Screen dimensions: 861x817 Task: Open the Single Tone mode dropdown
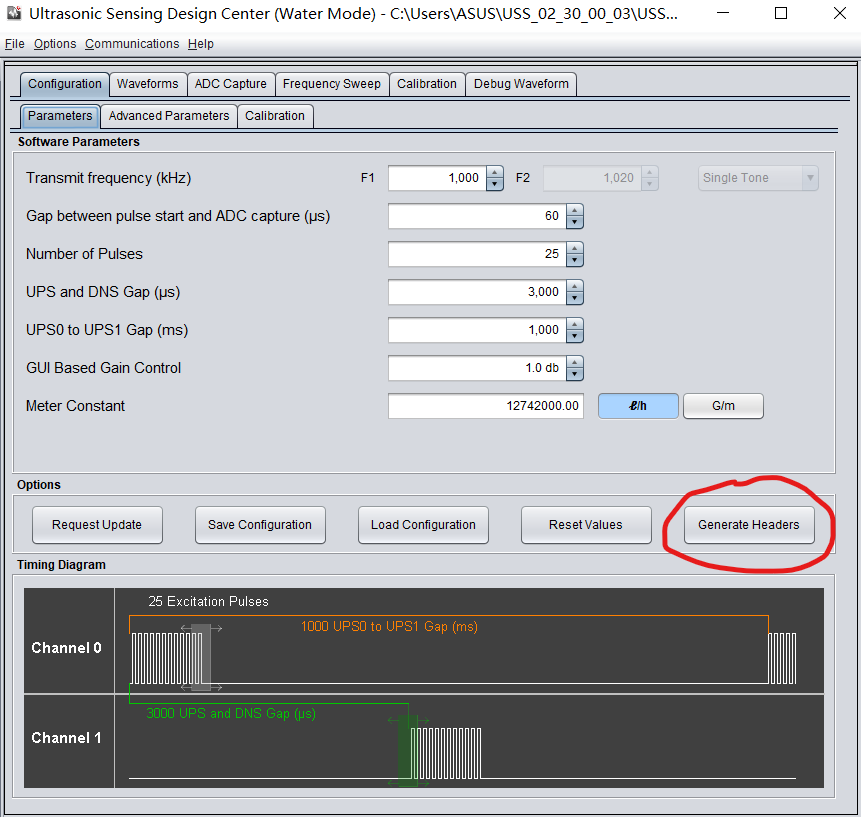(757, 177)
